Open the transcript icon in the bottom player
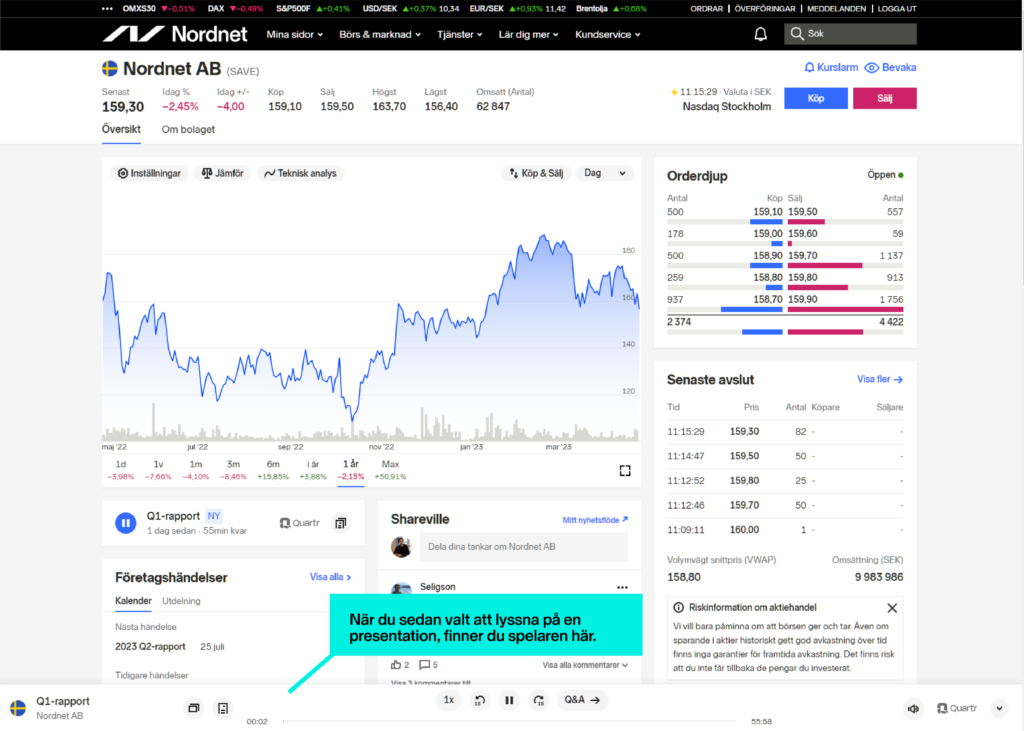Image resolution: width=1024 pixels, height=731 pixels. point(223,708)
